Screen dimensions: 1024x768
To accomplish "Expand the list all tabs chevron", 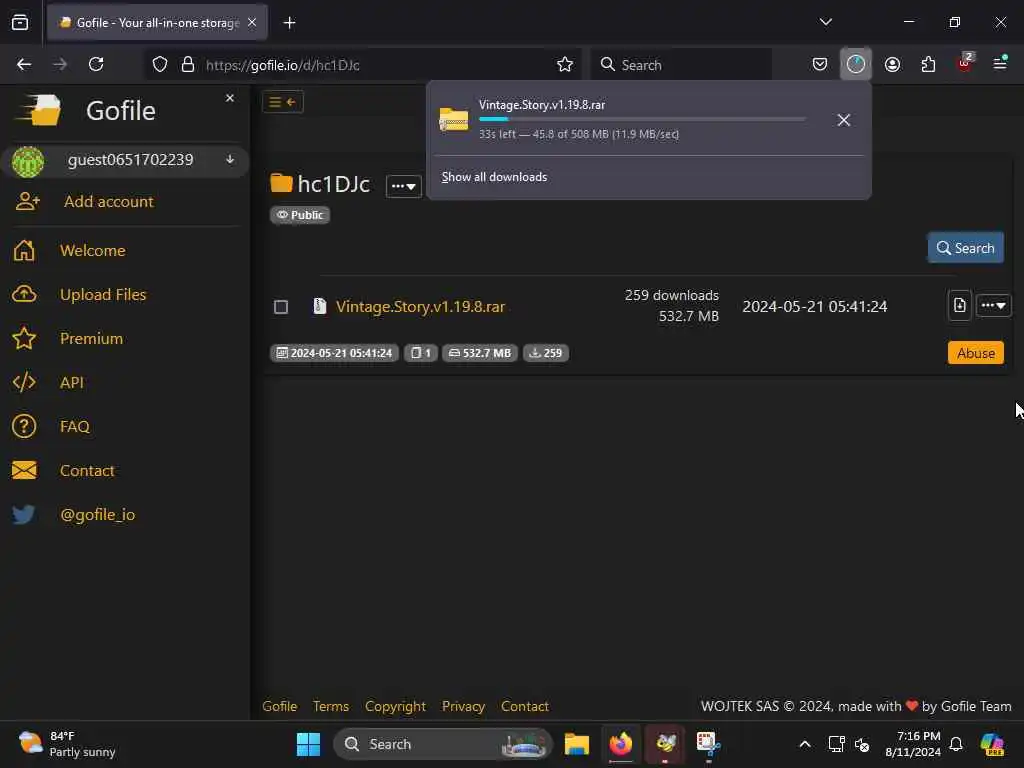I will coord(825,22).
